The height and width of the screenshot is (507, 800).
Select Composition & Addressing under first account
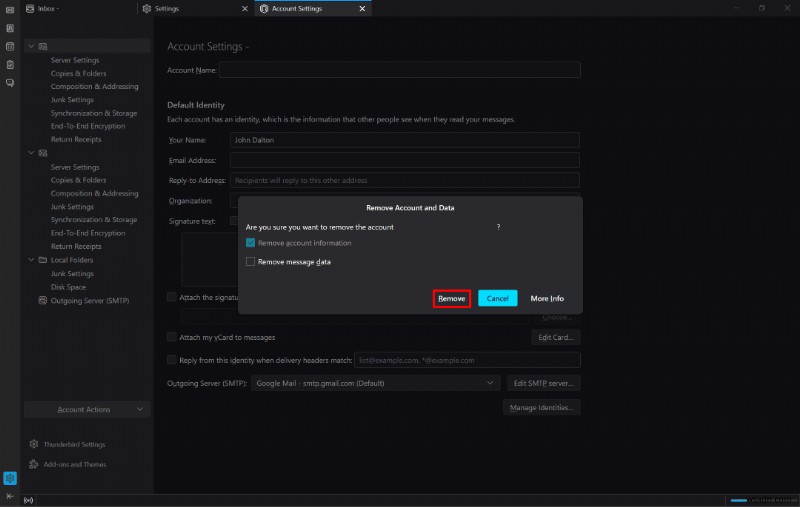tap(94, 87)
